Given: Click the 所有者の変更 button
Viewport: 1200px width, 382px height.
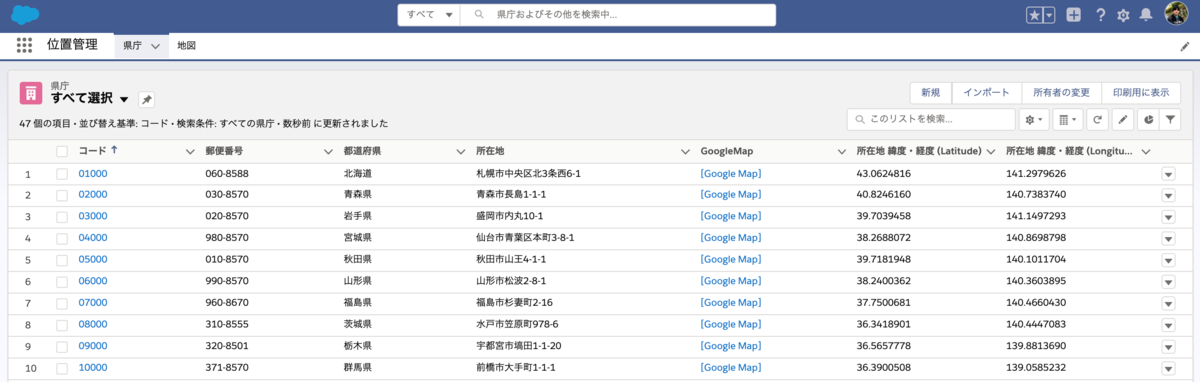Looking at the screenshot, I should tap(1061, 92).
